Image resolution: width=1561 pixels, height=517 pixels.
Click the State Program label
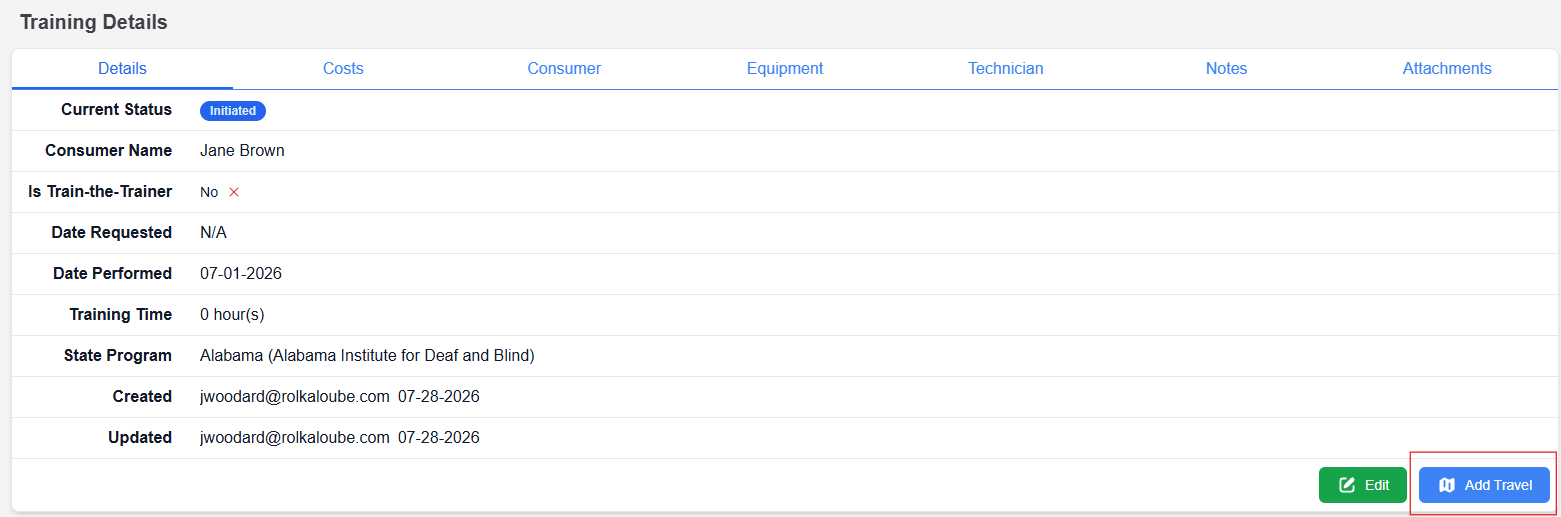click(118, 356)
